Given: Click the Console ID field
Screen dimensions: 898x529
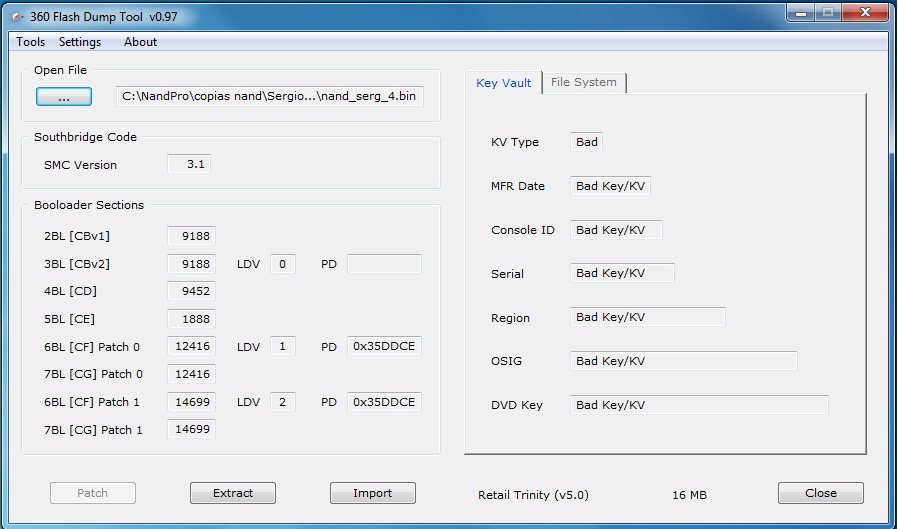Looking at the screenshot, I should pyautogui.click(x=615, y=230).
